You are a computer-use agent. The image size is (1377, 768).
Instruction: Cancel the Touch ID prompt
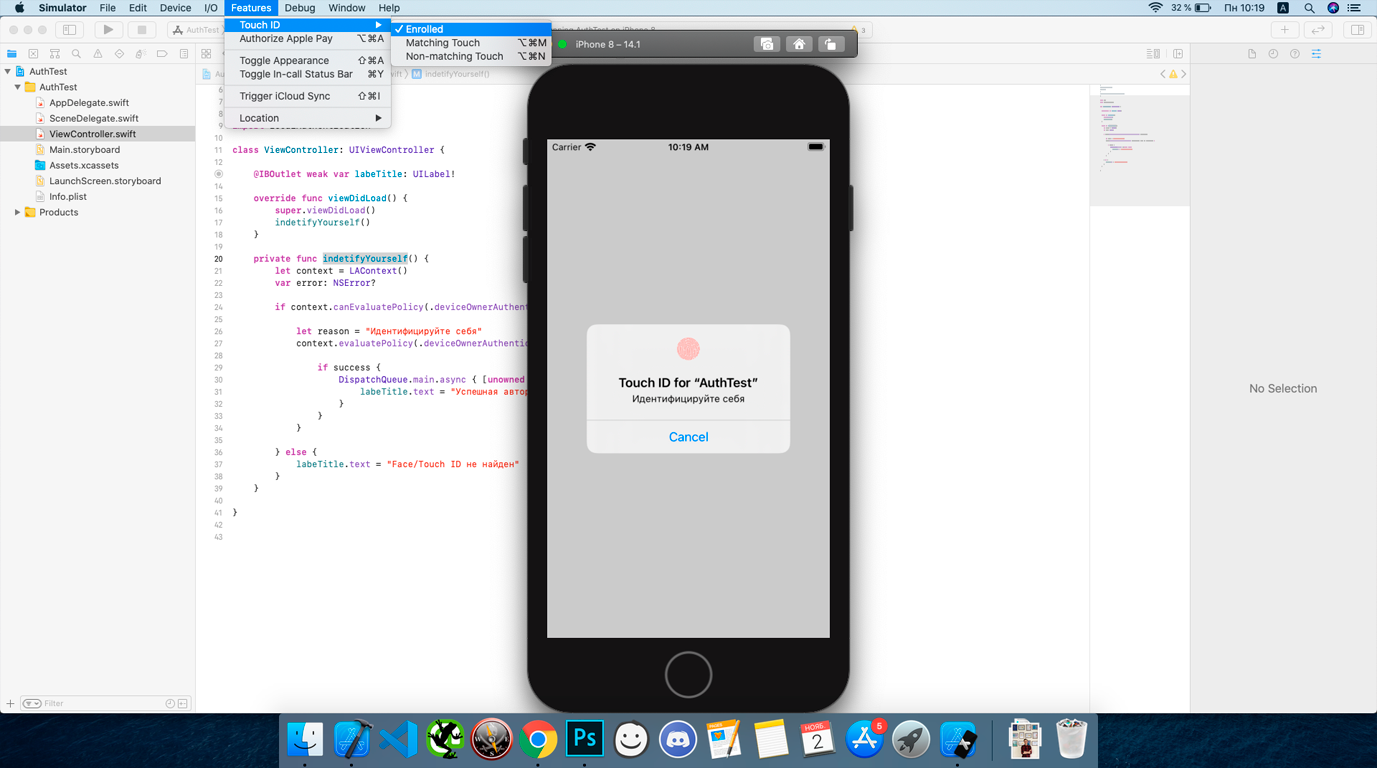(688, 437)
